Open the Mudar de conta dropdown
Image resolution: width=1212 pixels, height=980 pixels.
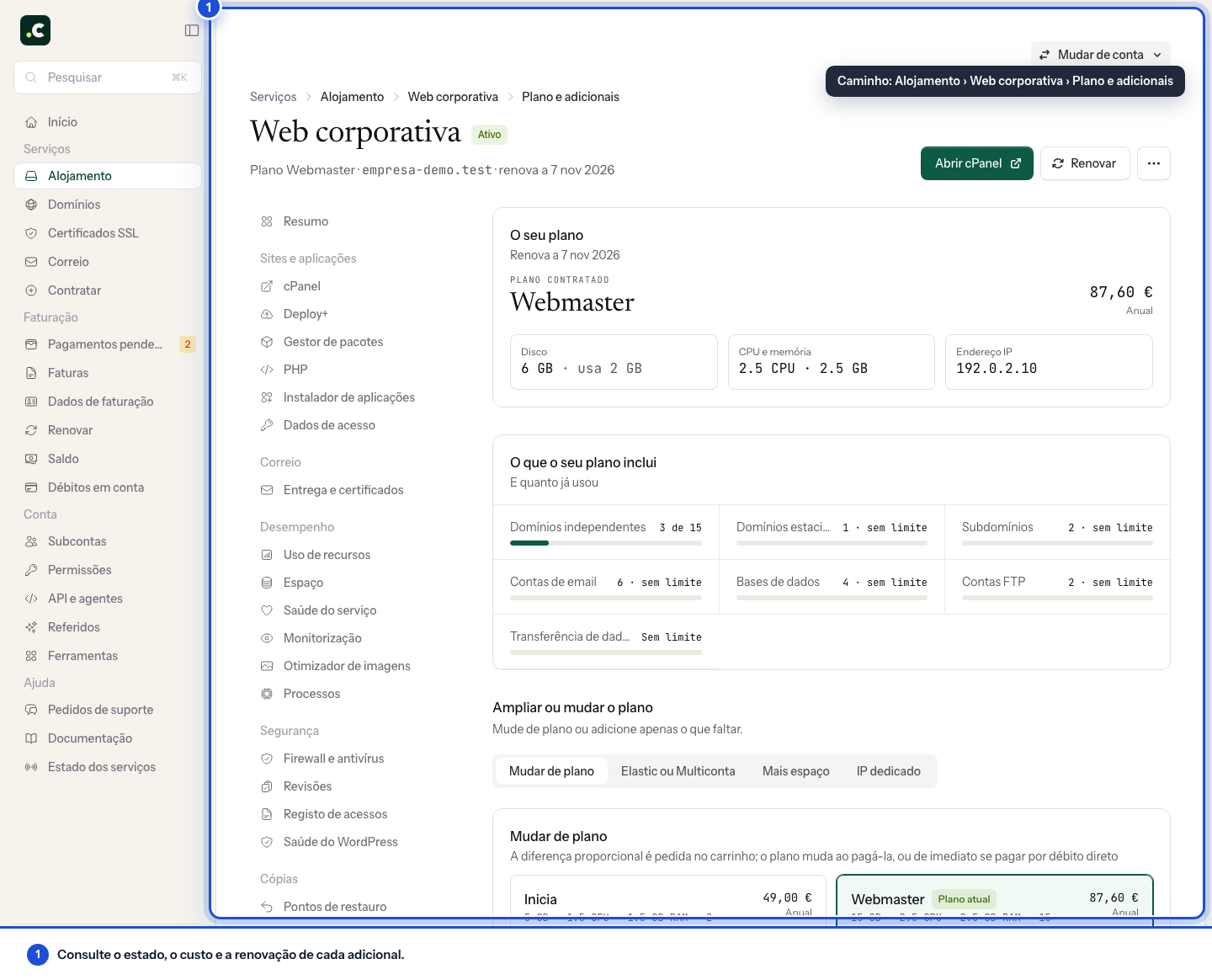[1100, 55]
